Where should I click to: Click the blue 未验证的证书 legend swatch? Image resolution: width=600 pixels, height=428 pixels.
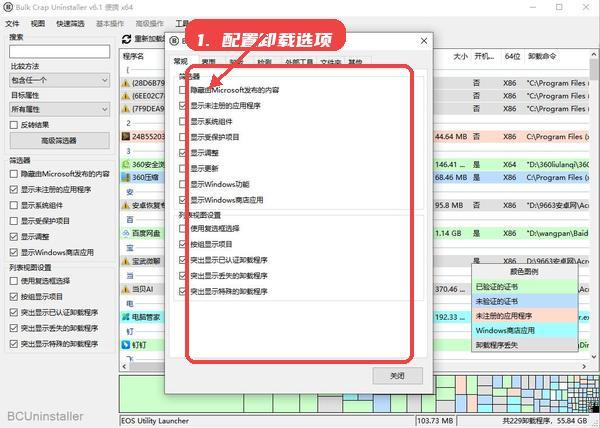click(x=524, y=301)
